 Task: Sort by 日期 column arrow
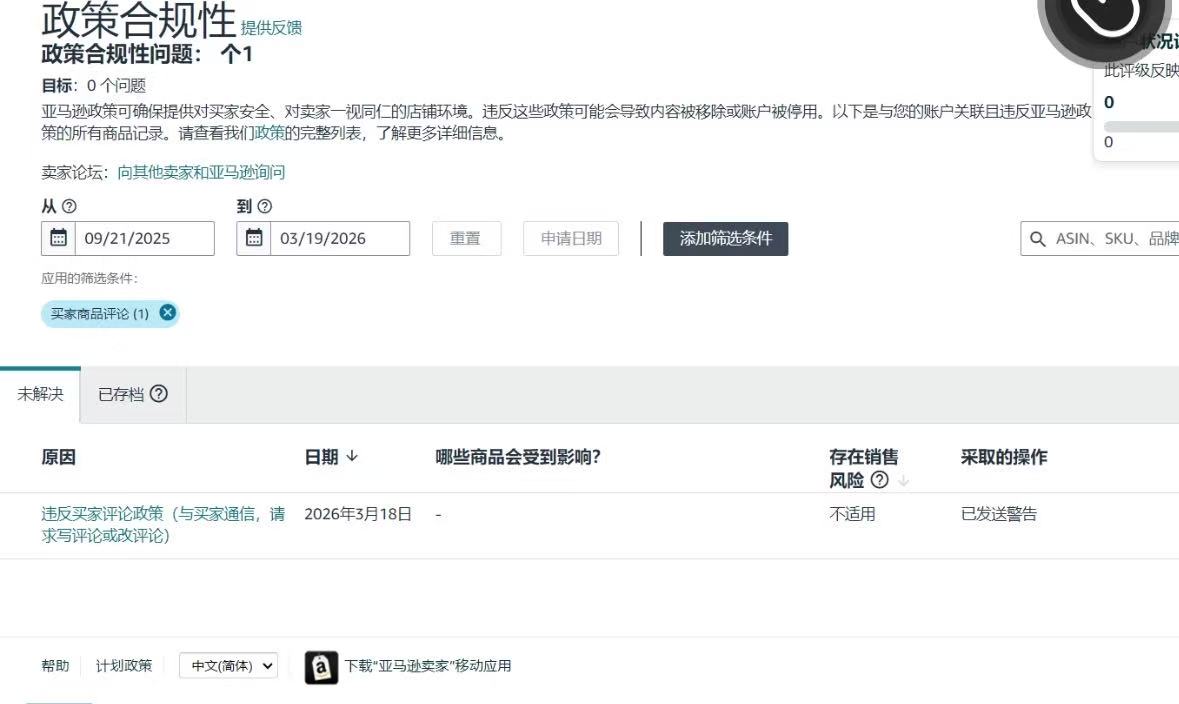coord(352,457)
